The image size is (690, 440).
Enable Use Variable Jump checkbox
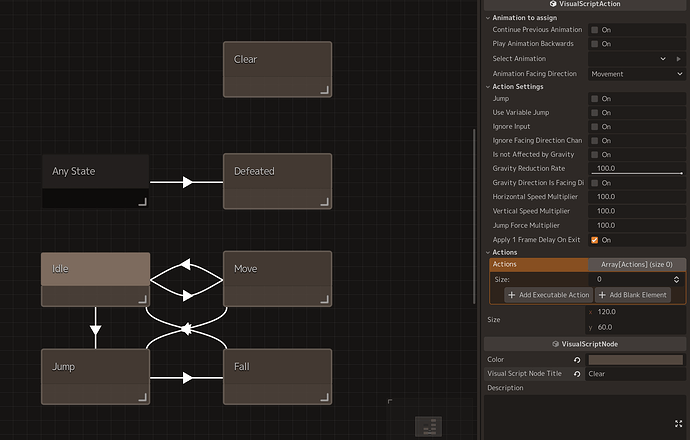click(x=595, y=113)
